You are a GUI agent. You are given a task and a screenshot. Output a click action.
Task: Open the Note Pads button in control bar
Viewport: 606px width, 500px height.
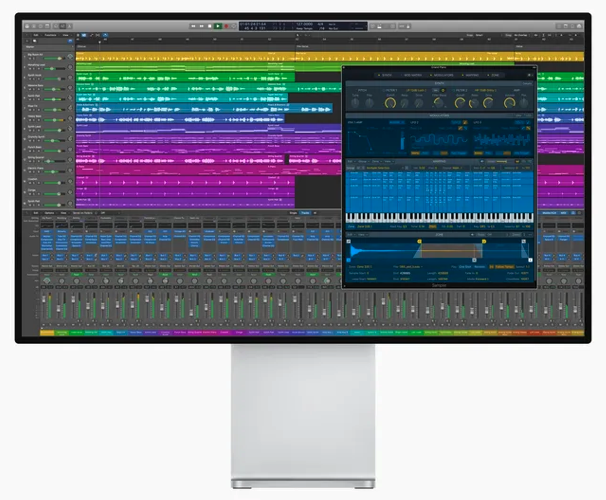coord(565,26)
